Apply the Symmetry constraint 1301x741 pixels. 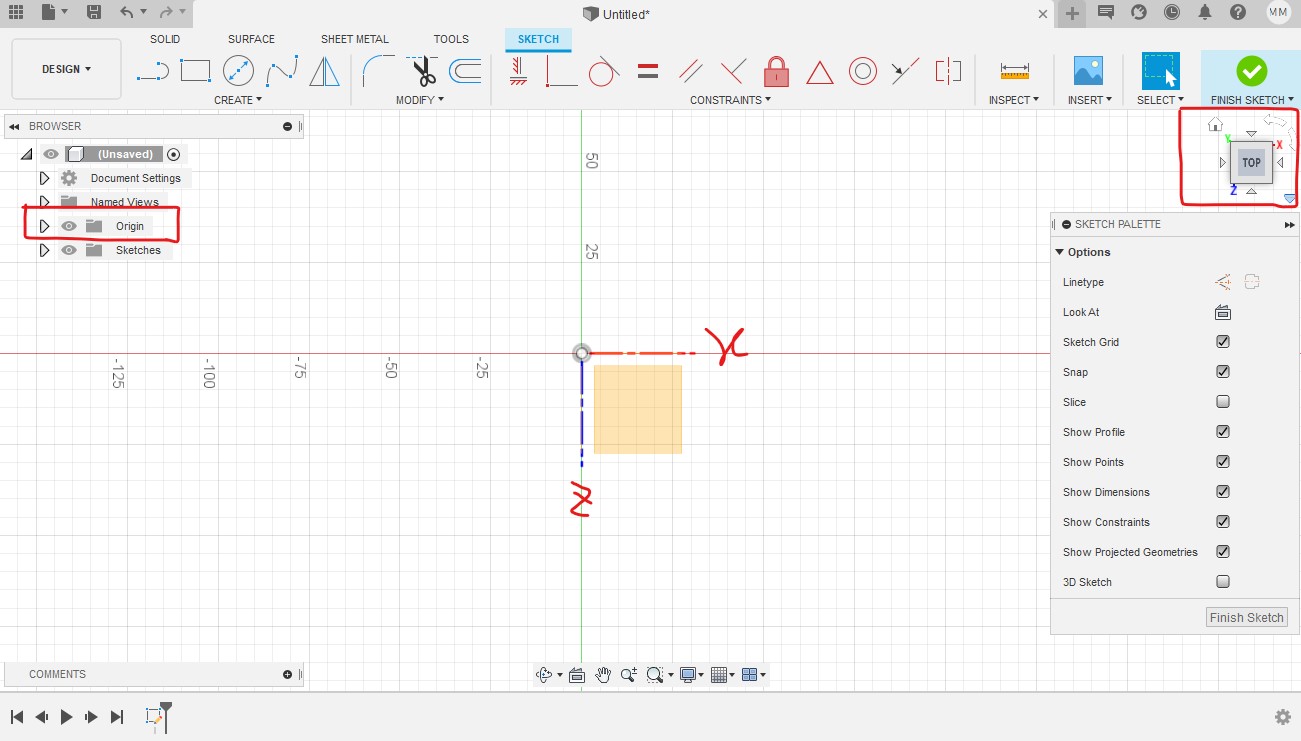coord(948,71)
